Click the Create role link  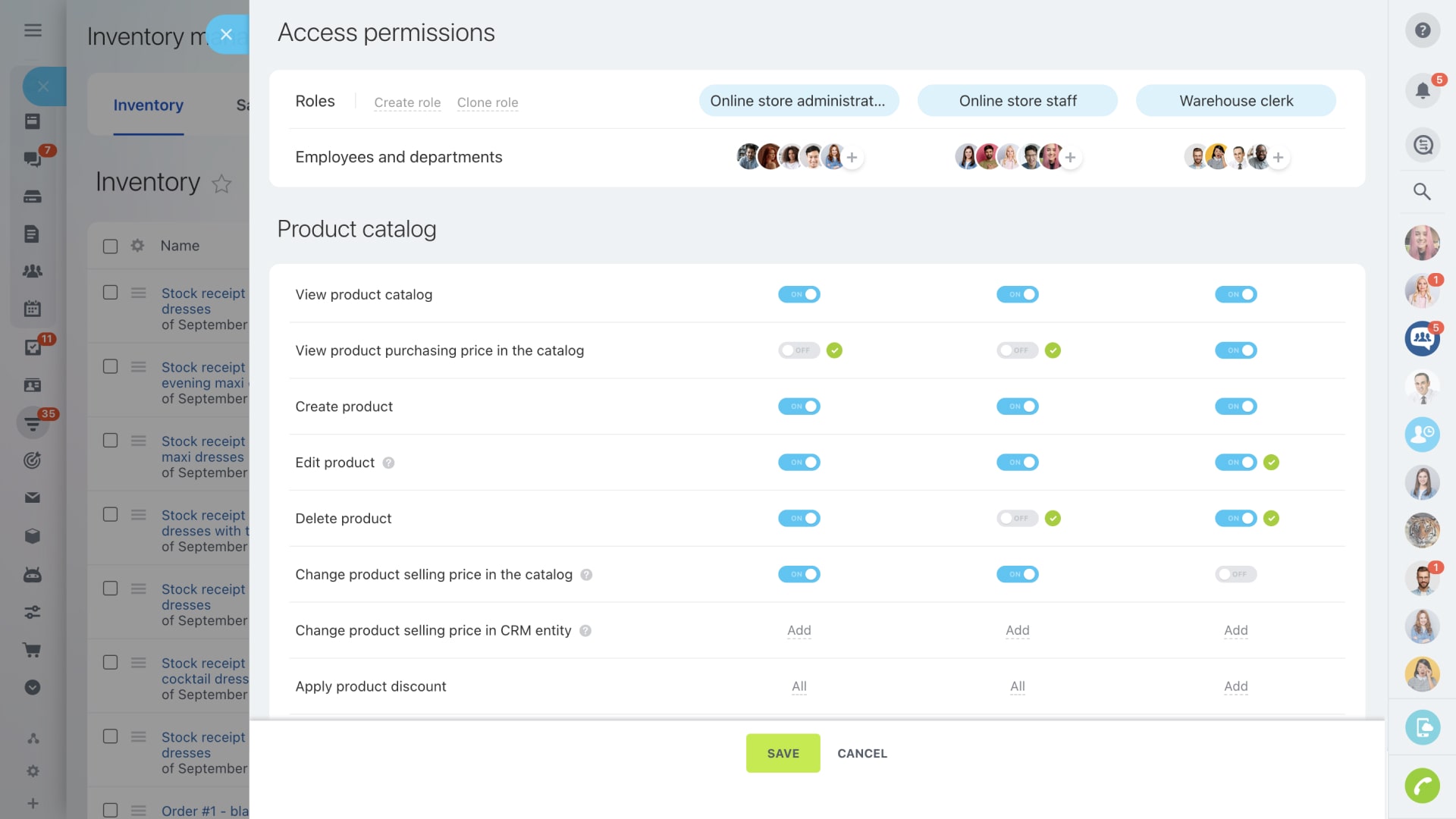pos(407,102)
